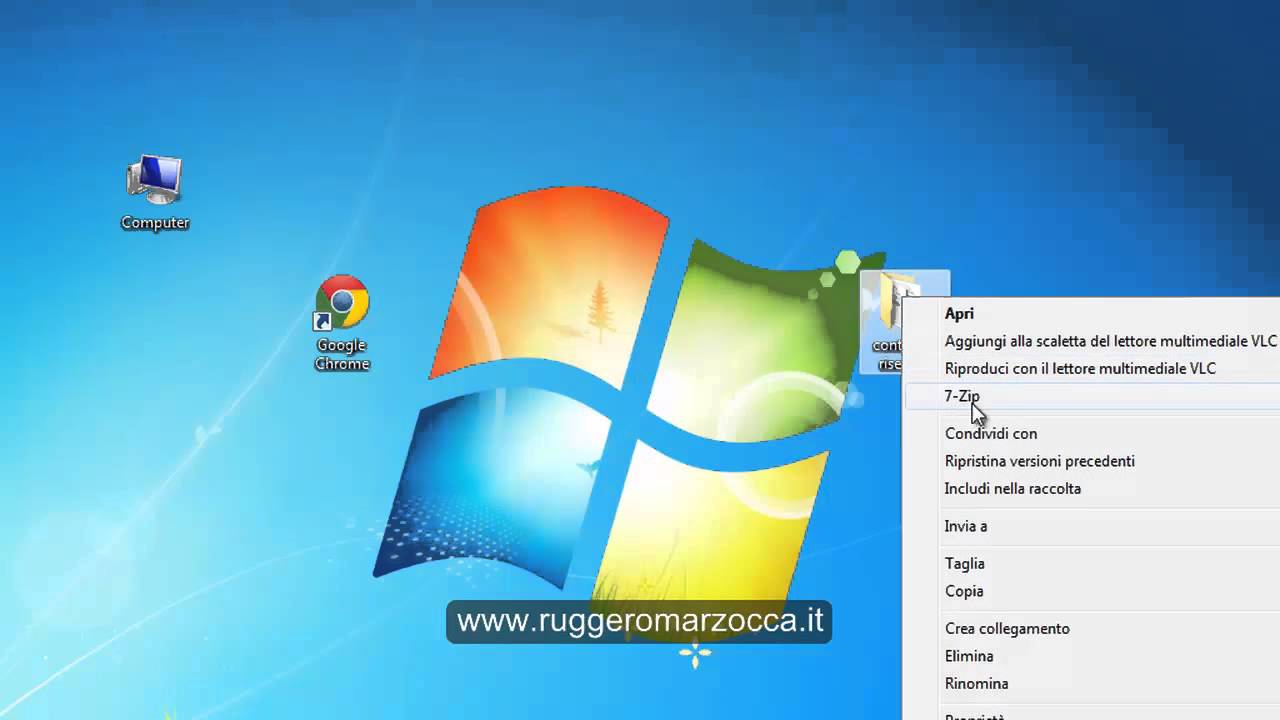Select Ripristina versioni precedenti
This screenshot has height=720, width=1280.
tap(1091, 461)
